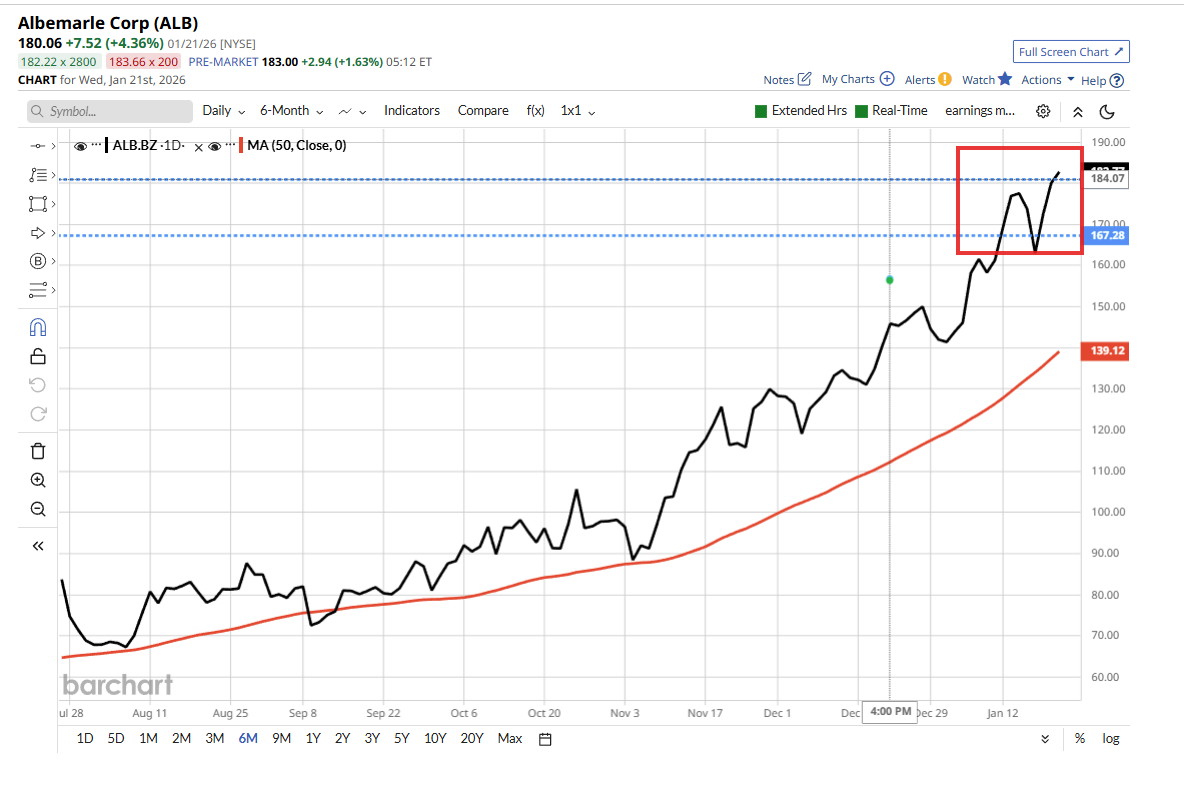
Task: Switch to dark mode moon icon
Action: click(1107, 111)
